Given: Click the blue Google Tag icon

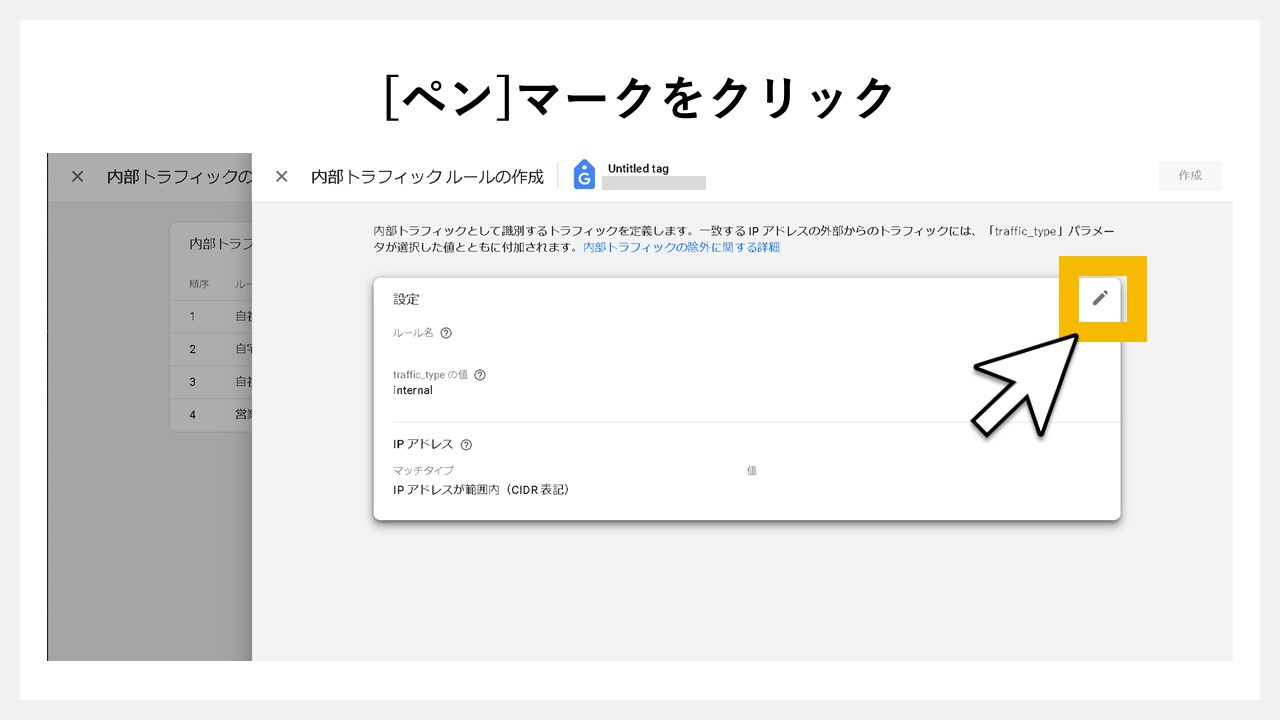Looking at the screenshot, I should click(x=583, y=175).
